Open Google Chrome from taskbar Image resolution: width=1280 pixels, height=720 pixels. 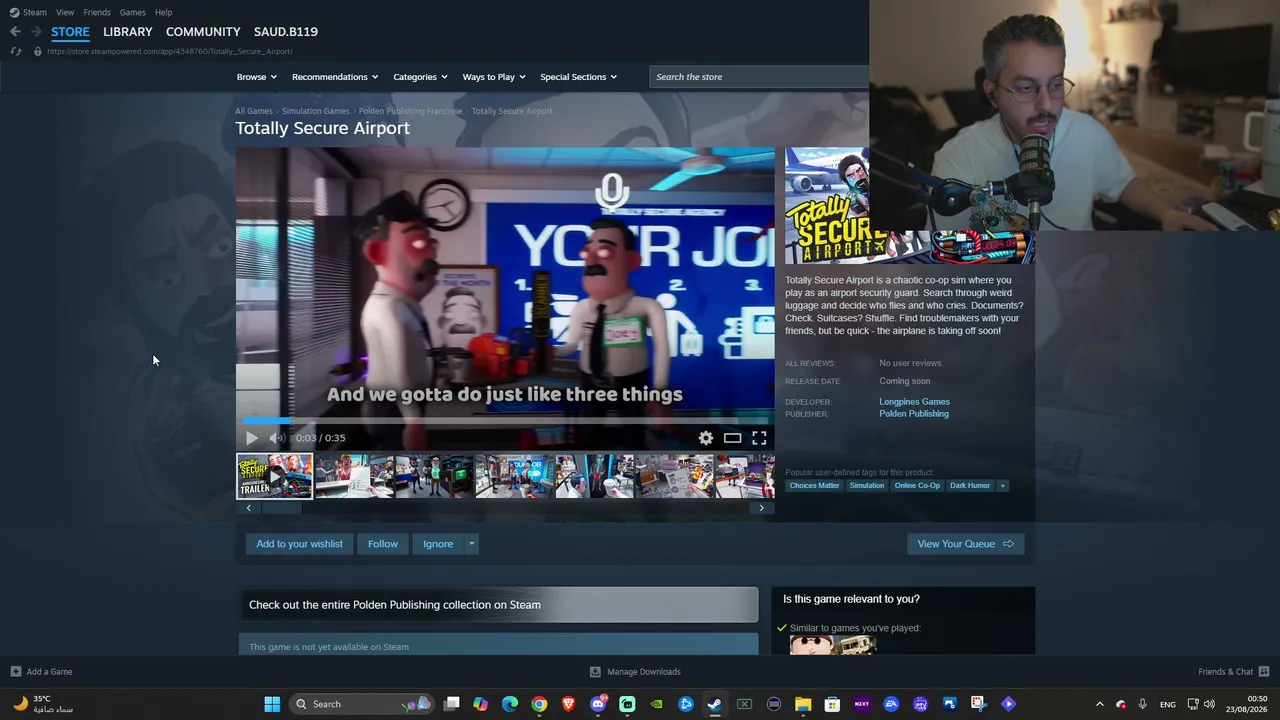539,704
